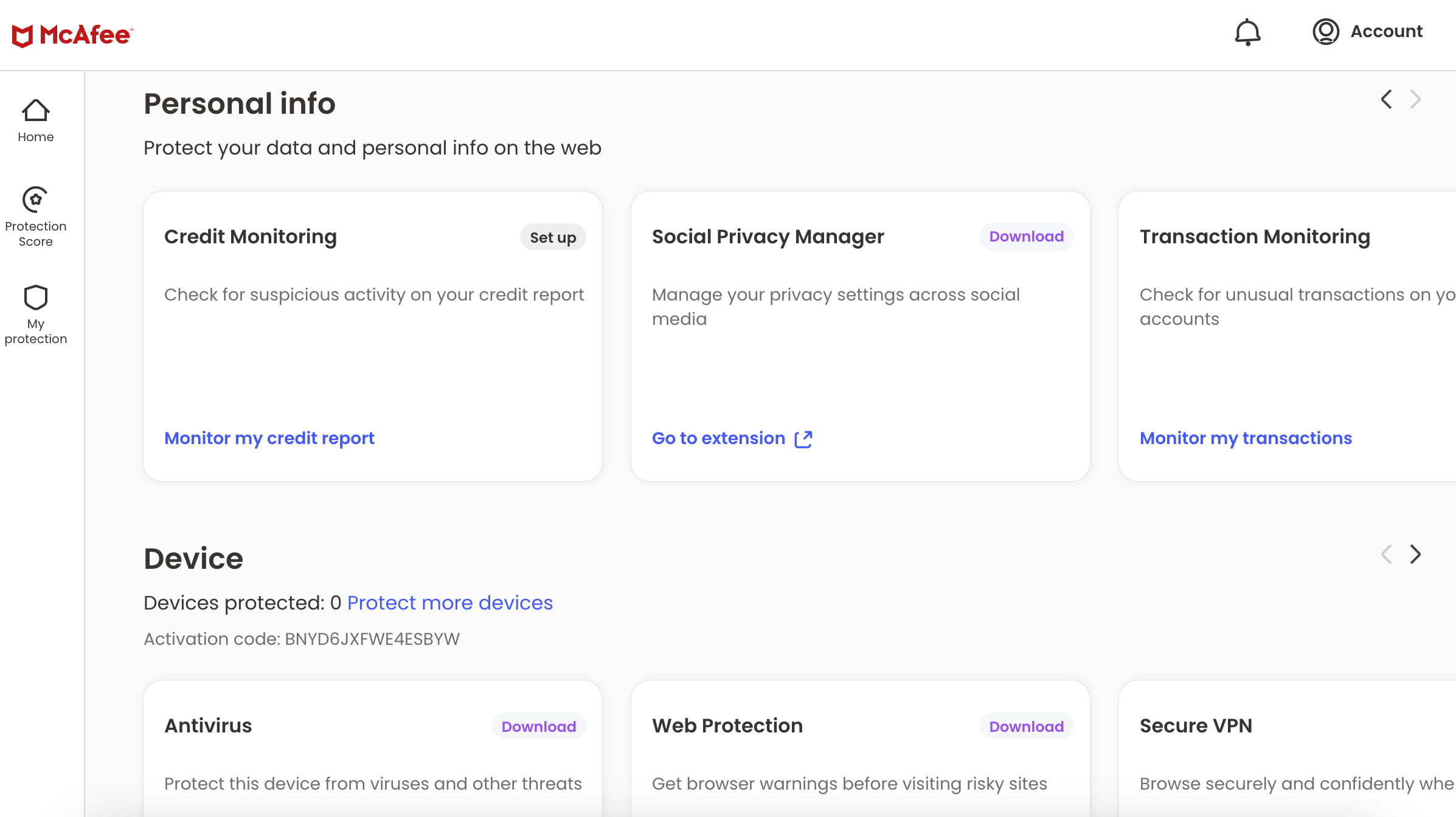Show previous Device cards
This screenshot has height=817, width=1456.
[1387, 554]
